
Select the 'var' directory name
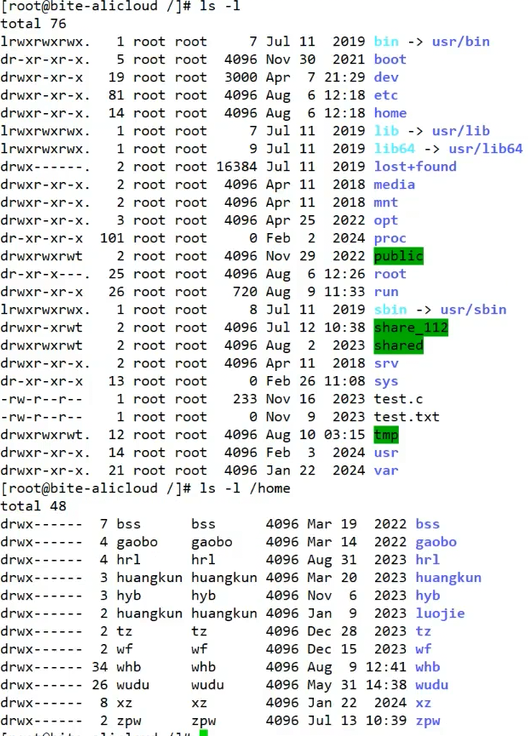(x=386, y=471)
